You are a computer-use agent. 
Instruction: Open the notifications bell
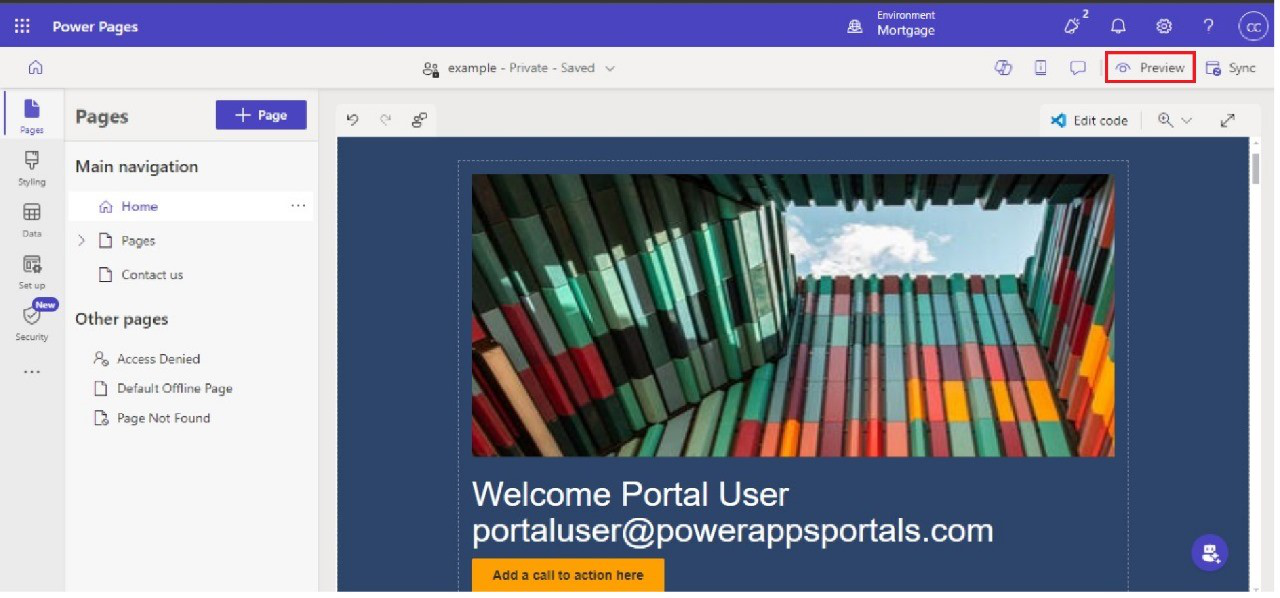[x=1118, y=27]
